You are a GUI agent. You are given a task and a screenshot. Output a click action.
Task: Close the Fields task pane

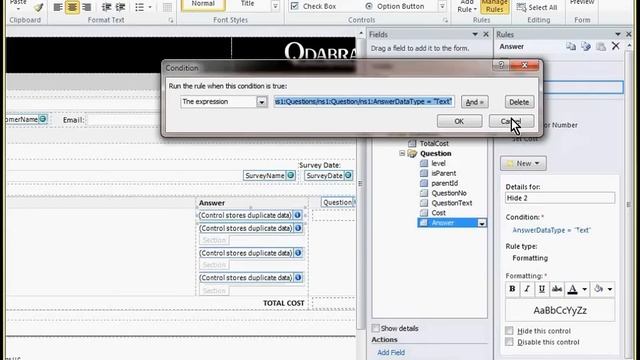(486, 35)
